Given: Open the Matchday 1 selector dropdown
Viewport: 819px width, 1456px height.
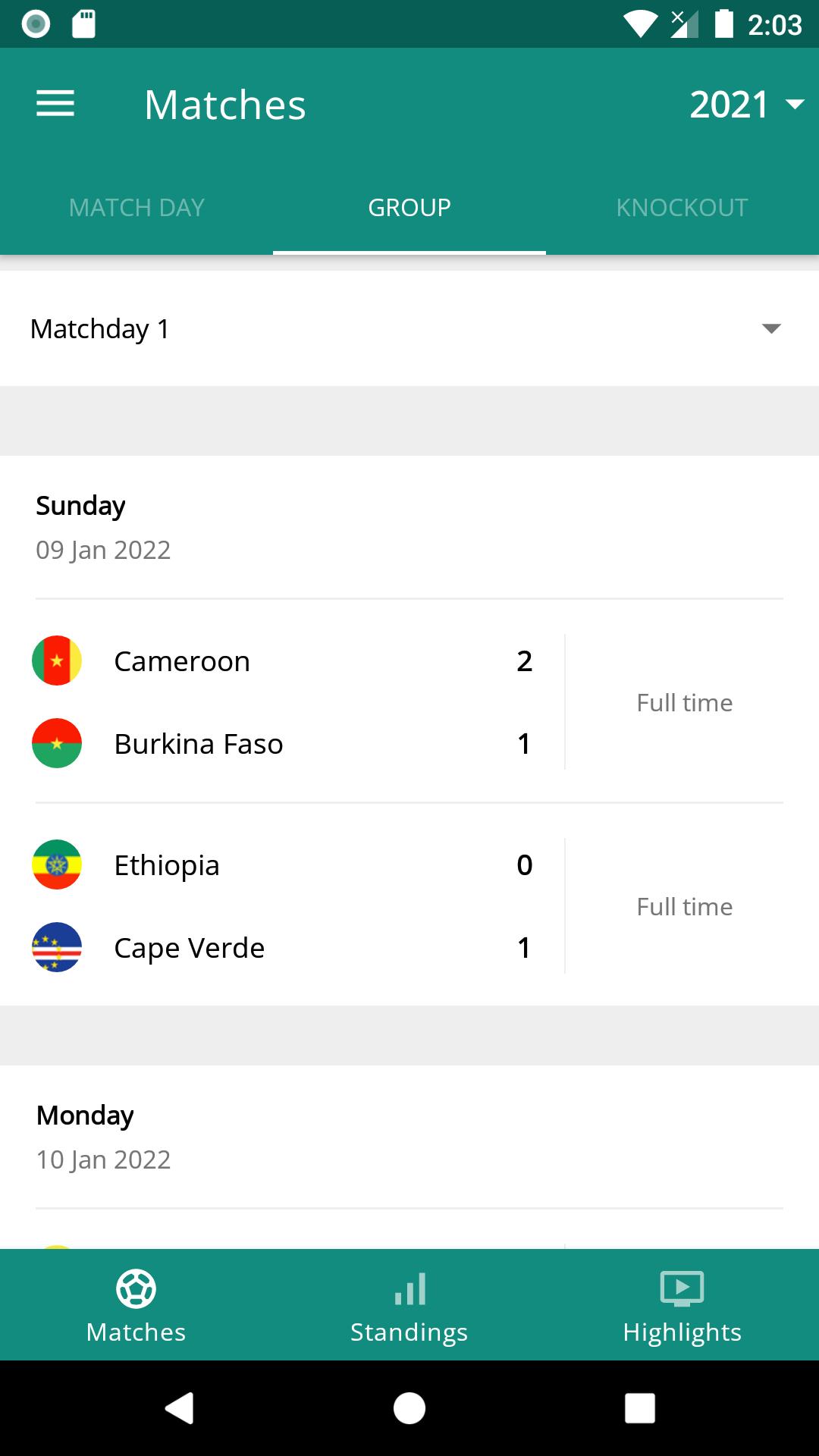Looking at the screenshot, I should pyautogui.click(x=409, y=328).
